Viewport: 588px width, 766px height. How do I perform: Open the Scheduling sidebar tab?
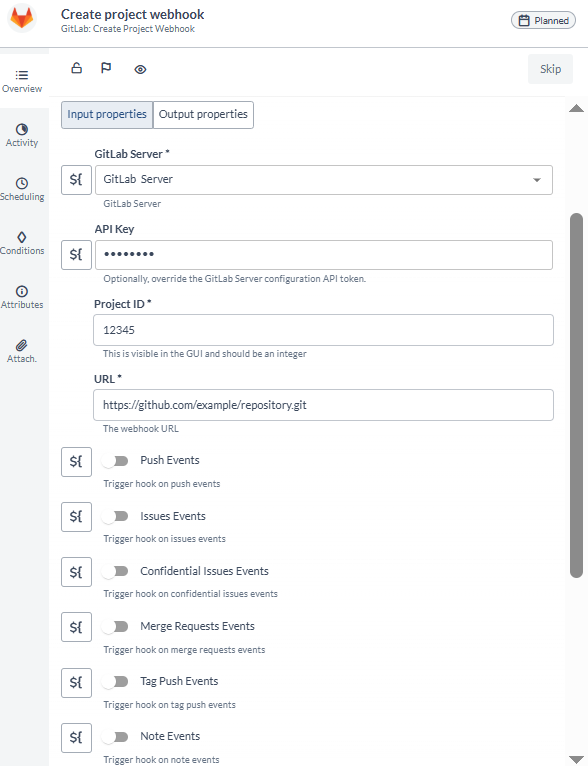click(22, 189)
